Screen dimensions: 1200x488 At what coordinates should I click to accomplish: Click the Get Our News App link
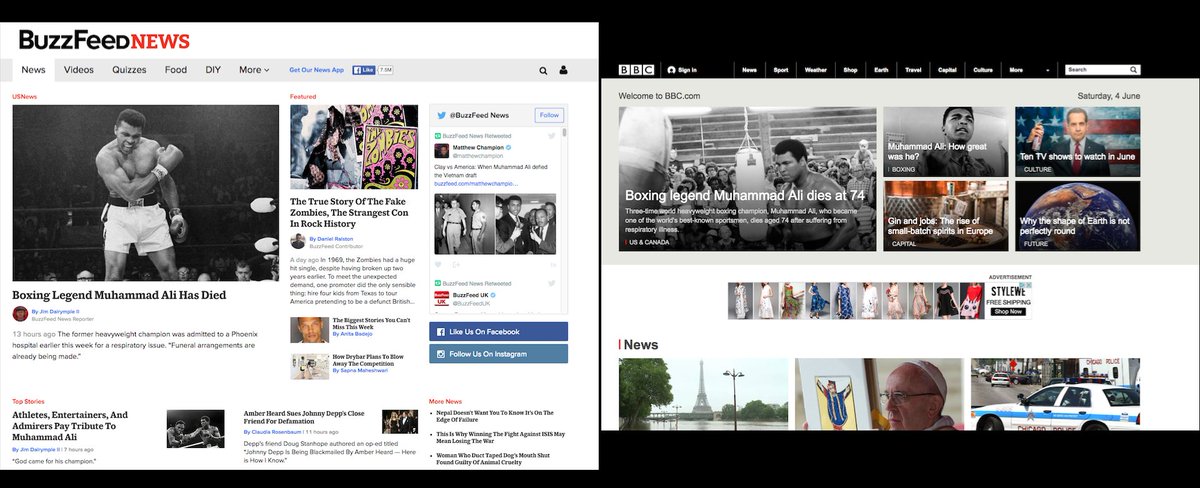pyautogui.click(x=316, y=70)
